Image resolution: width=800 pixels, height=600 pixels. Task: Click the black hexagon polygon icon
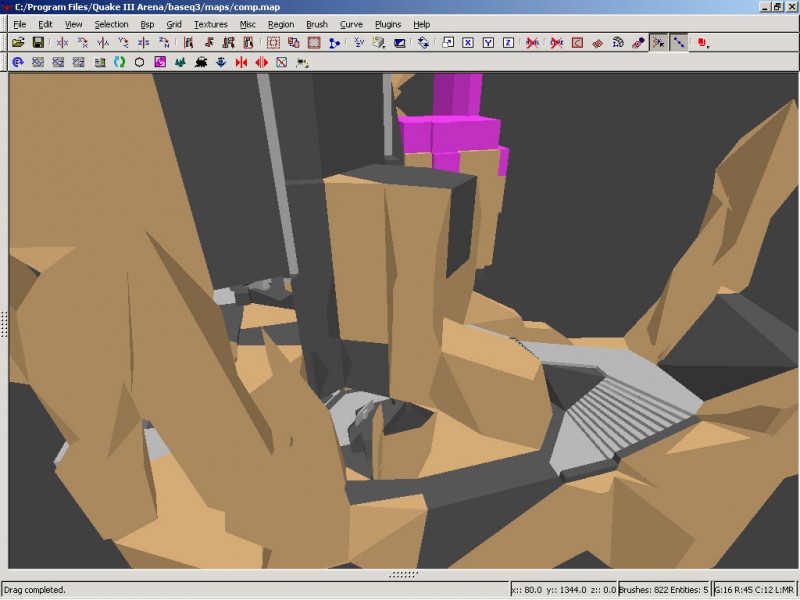(139, 62)
